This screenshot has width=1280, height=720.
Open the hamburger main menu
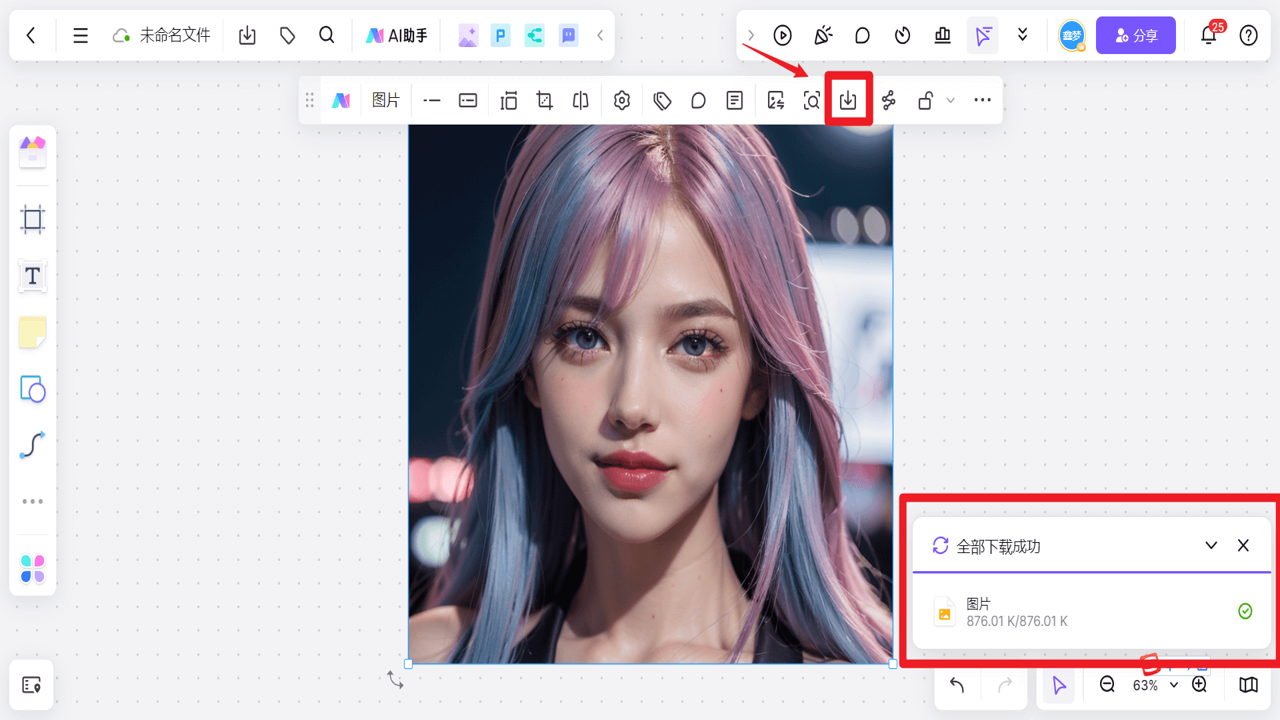pyautogui.click(x=81, y=35)
